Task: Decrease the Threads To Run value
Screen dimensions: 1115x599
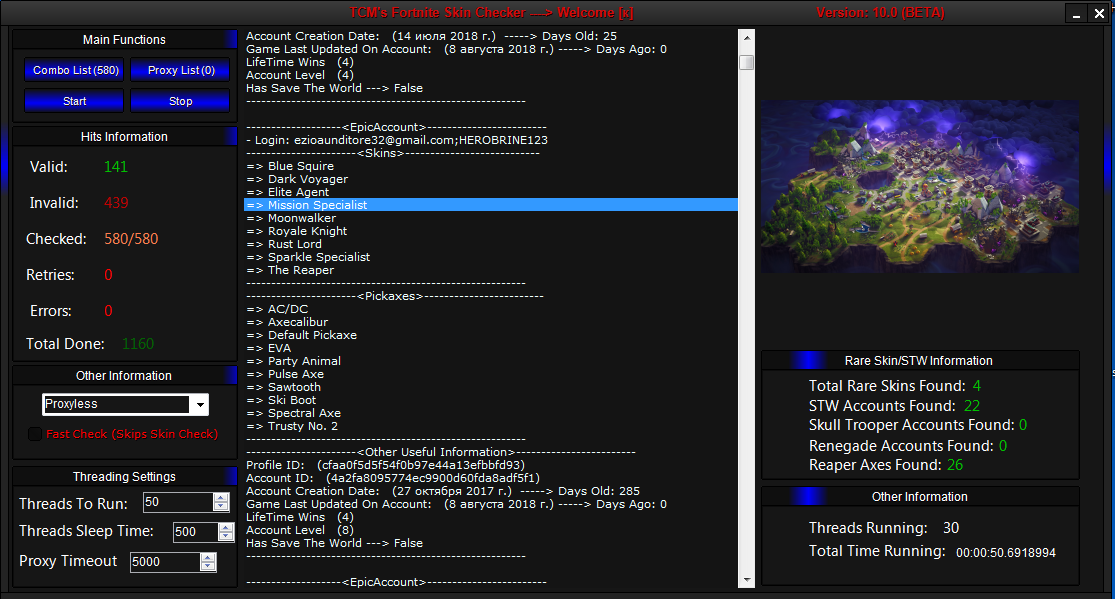Action: coord(221,507)
